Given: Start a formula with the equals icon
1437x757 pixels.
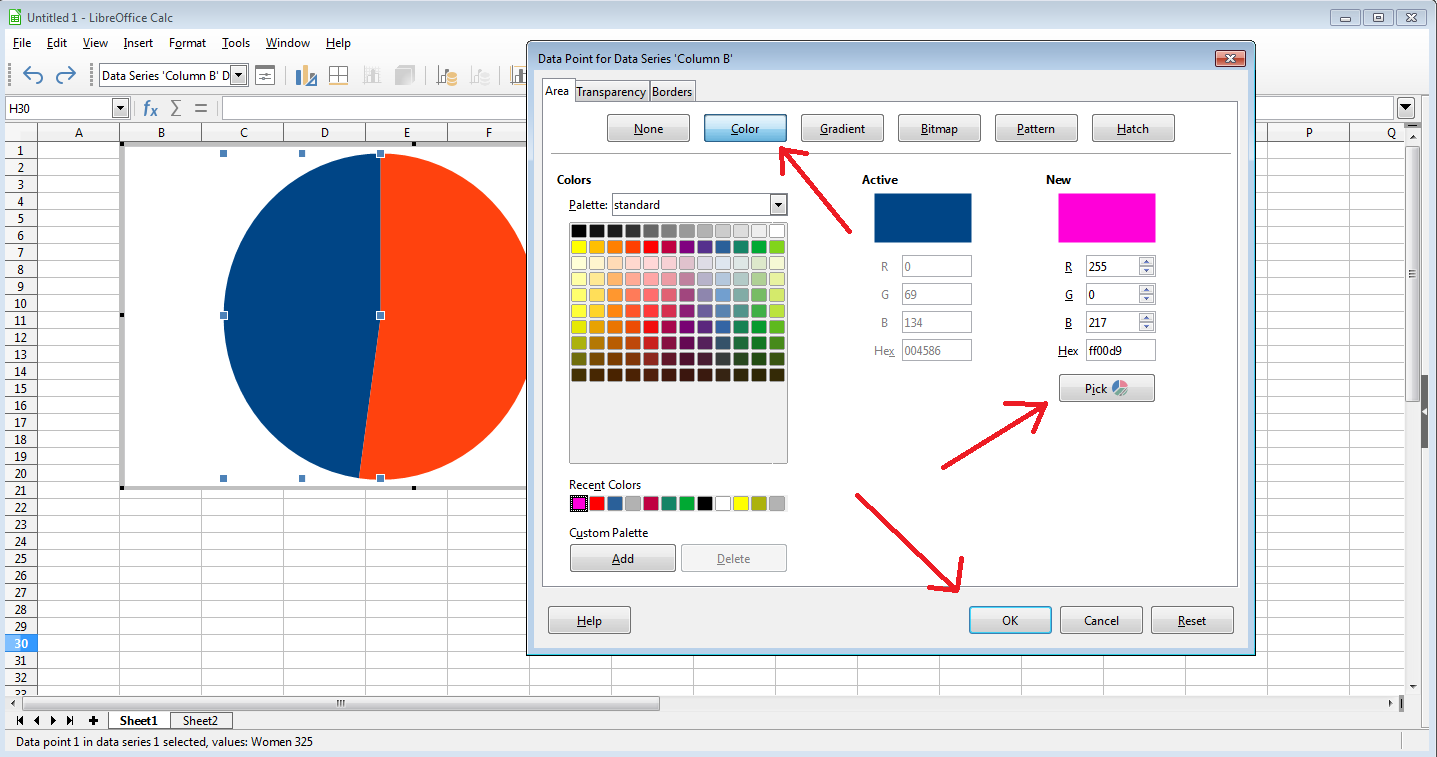Looking at the screenshot, I should (201, 108).
